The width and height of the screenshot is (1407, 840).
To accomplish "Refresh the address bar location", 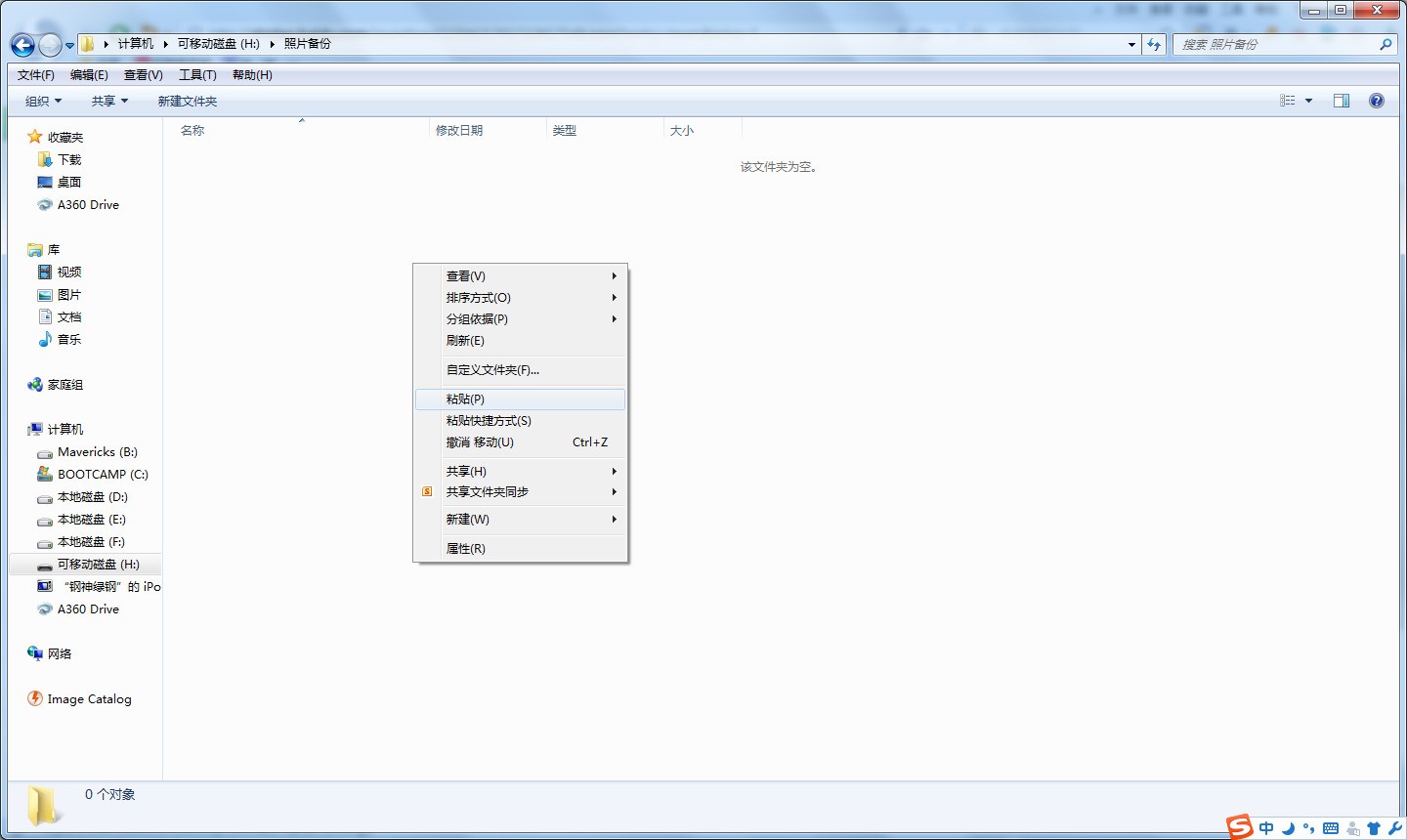I will point(1154,44).
